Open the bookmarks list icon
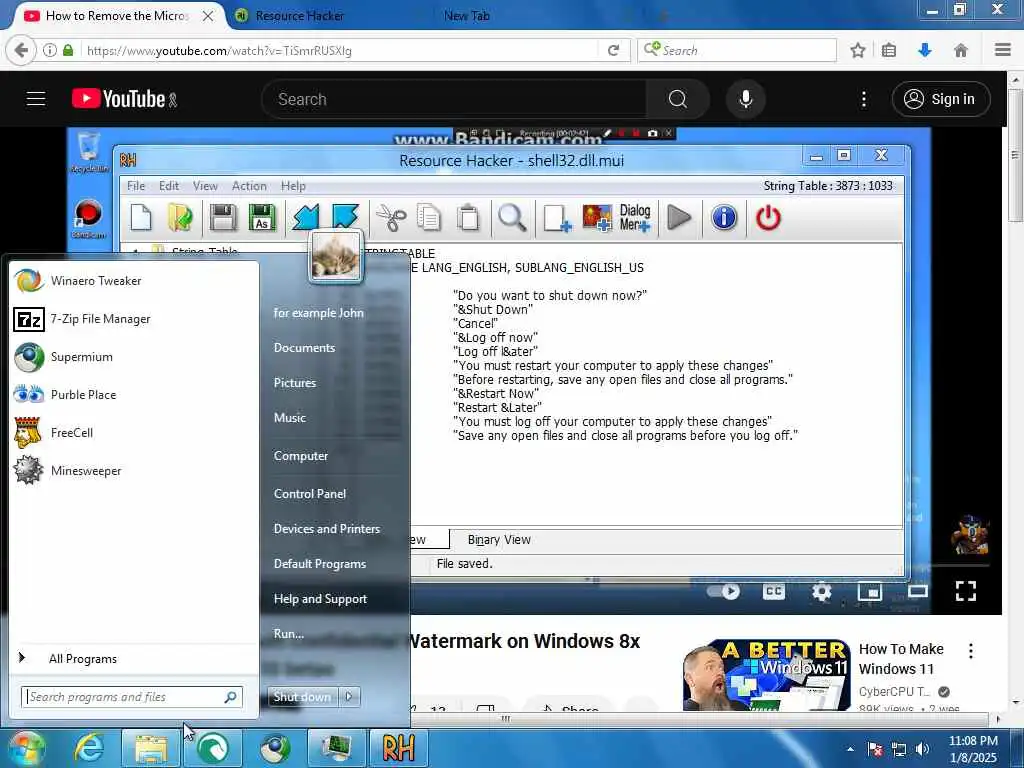Screen dimensions: 1024x768 tap(889, 50)
